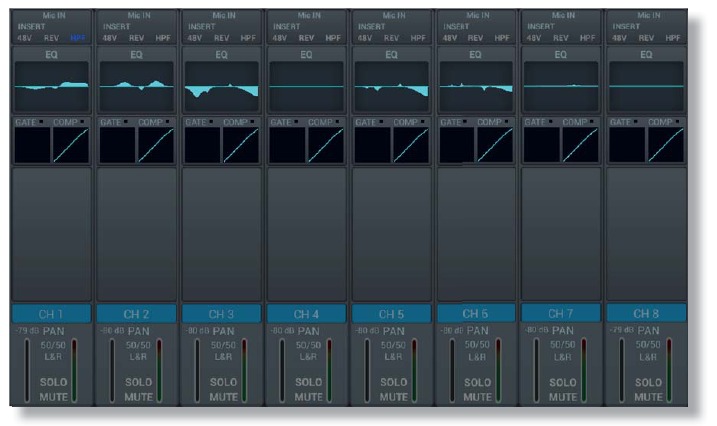Select the CH 2 channel label

pos(136,314)
